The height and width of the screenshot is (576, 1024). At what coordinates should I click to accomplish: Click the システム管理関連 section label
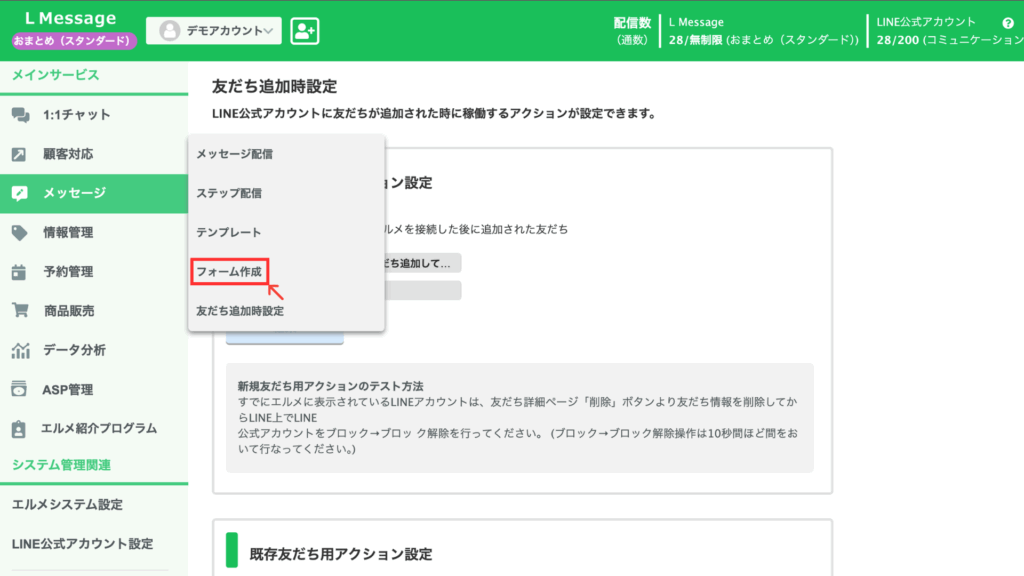click(61, 465)
